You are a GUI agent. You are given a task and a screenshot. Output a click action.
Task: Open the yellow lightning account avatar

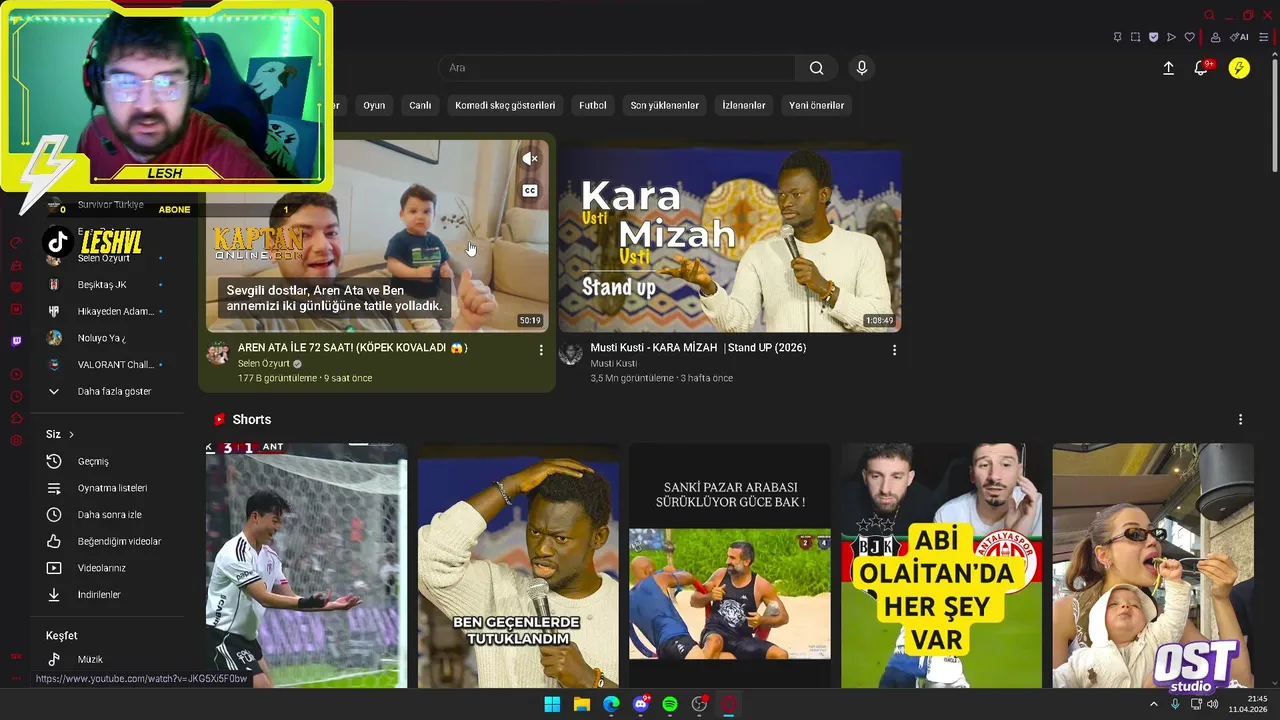[1239, 68]
